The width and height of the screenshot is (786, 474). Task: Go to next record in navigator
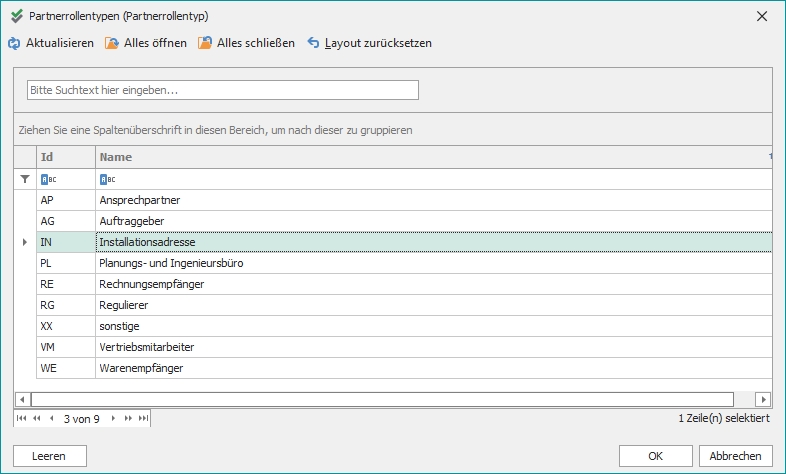(112, 417)
